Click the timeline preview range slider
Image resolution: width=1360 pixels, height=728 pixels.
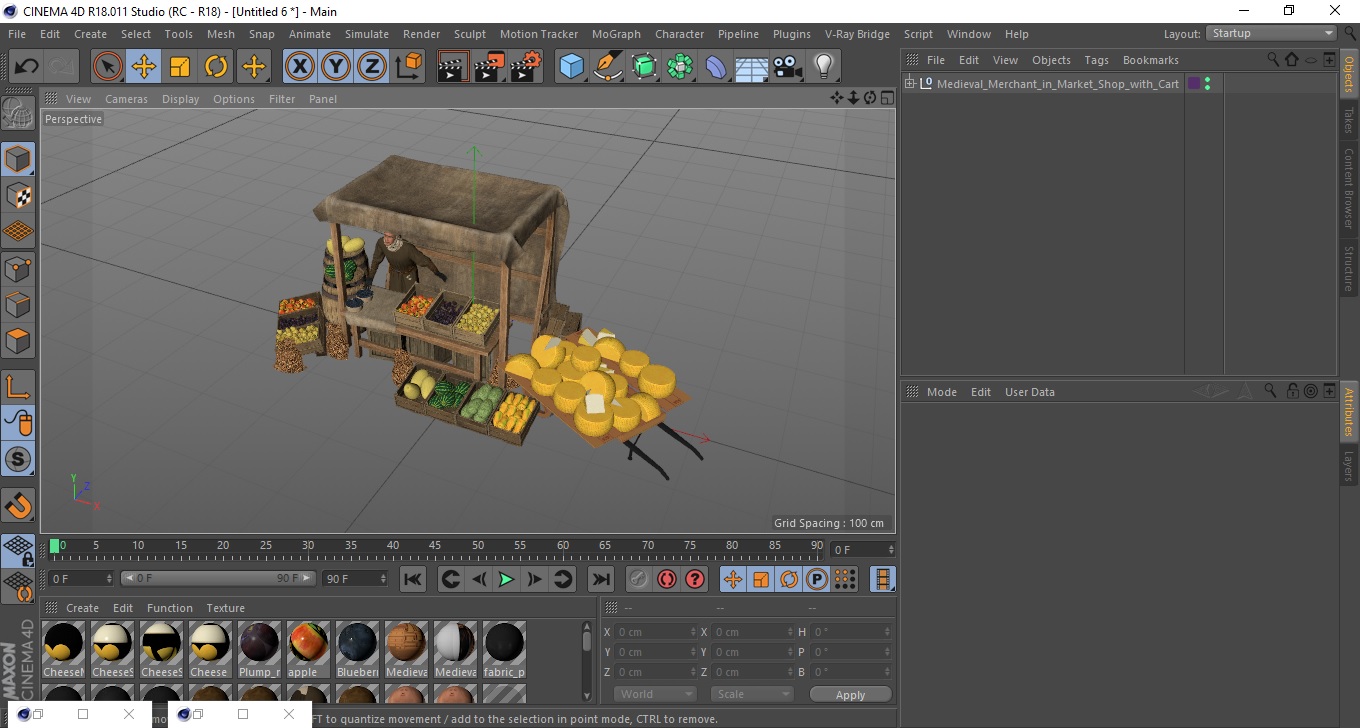tap(219, 579)
